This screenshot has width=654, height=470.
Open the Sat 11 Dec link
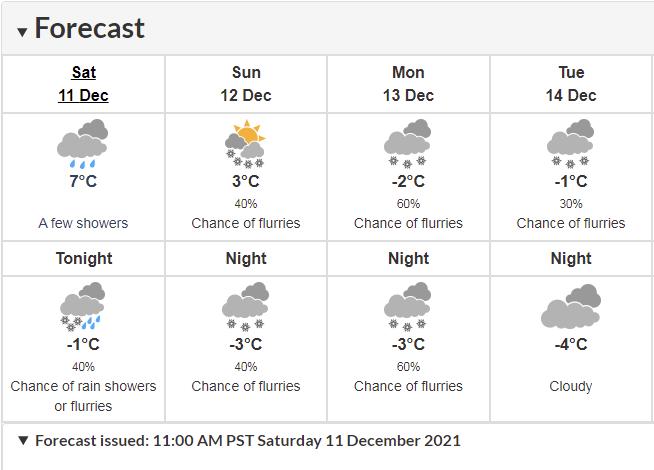click(x=84, y=84)
